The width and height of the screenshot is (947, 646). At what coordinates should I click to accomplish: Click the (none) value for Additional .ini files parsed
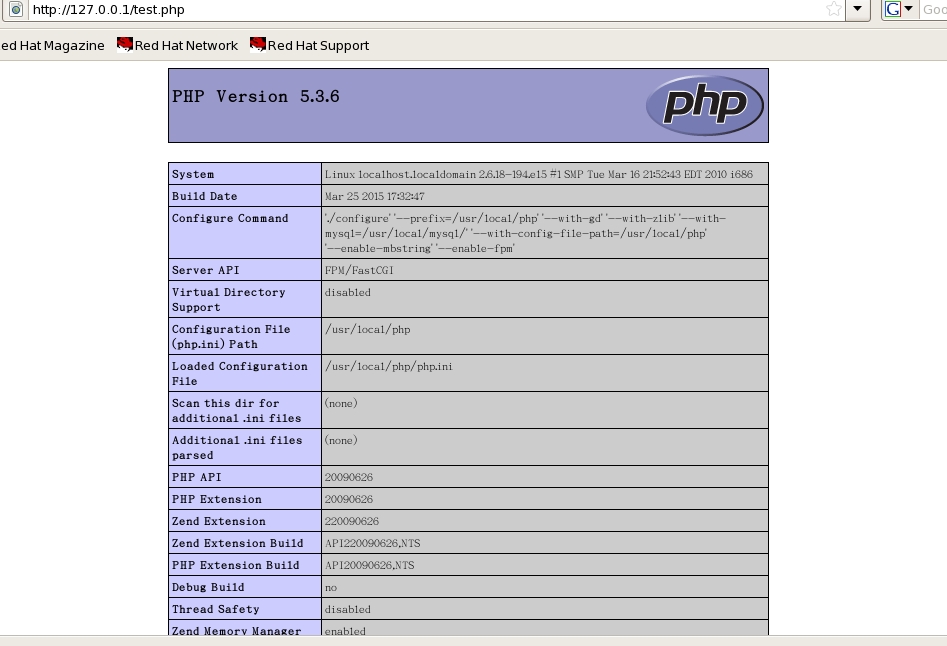click(341, 440)
